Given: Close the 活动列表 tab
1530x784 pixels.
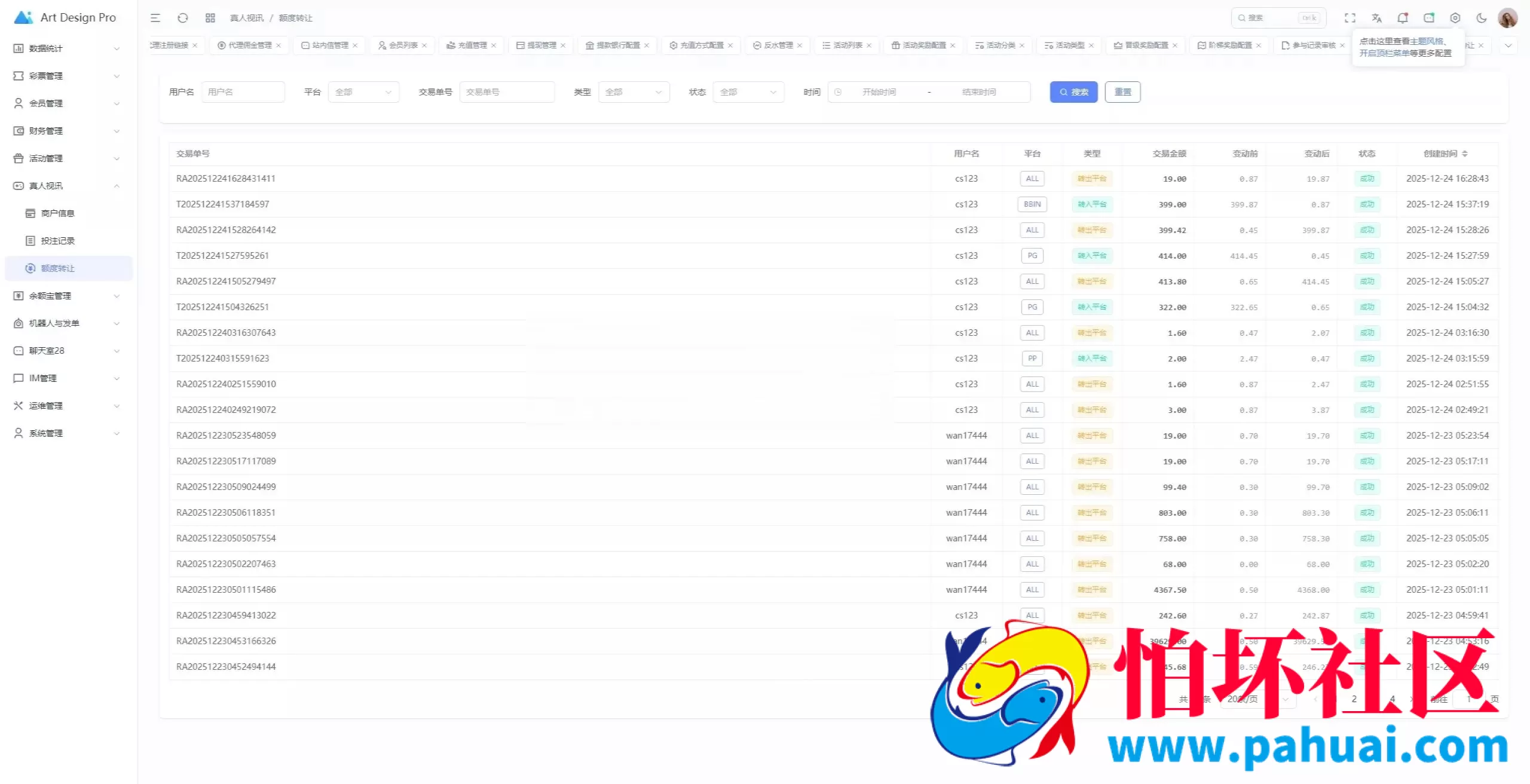Looking at the screenshot, I should (x=869, y=45).
